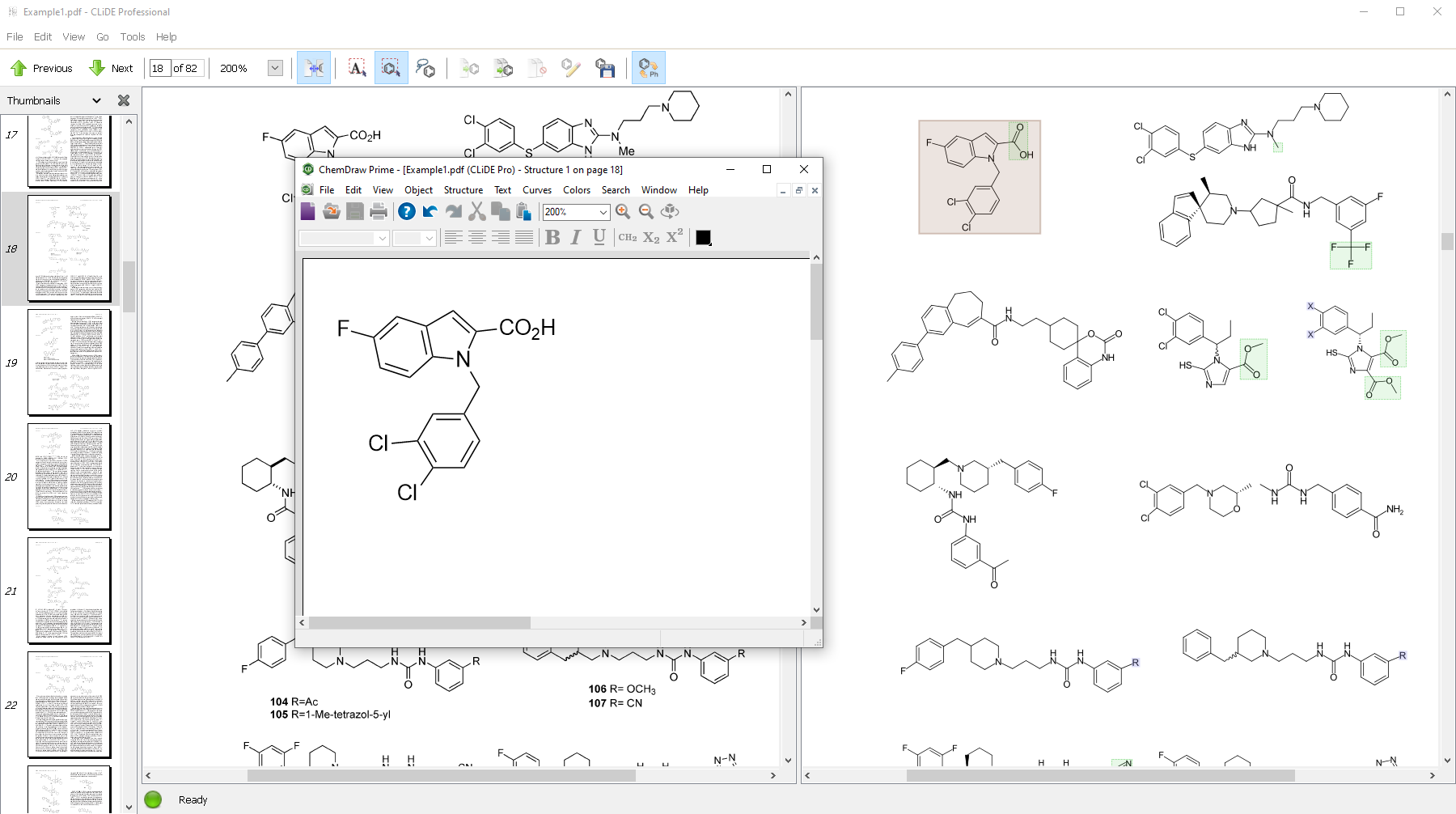Click the 3D rotate structure icon
The width and height of the screenshot is (1456, 814).
pyautogui.click(x=670, y=211)
